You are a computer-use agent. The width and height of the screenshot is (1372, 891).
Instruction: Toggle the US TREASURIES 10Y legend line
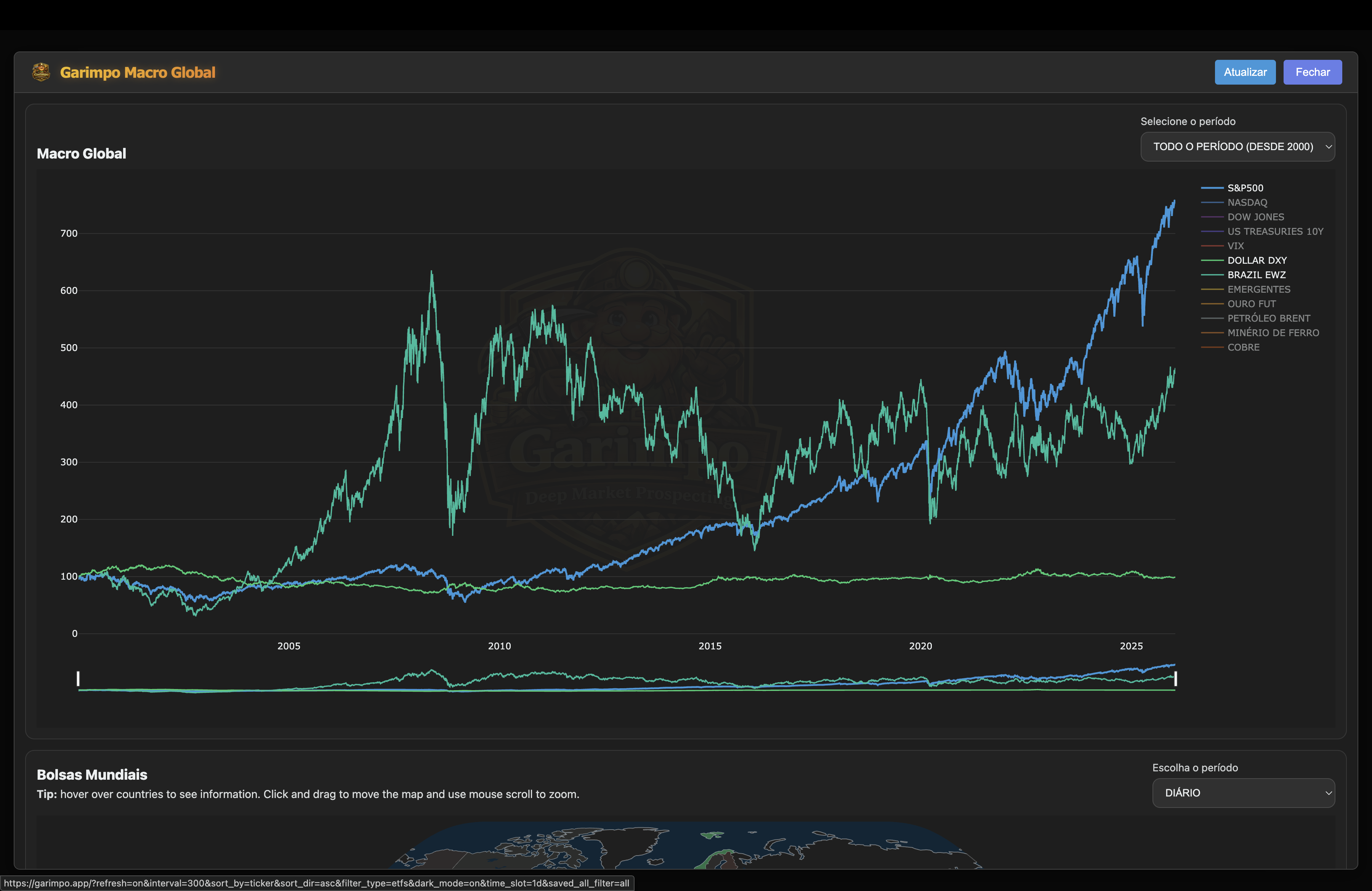[x=1274, y=231]
